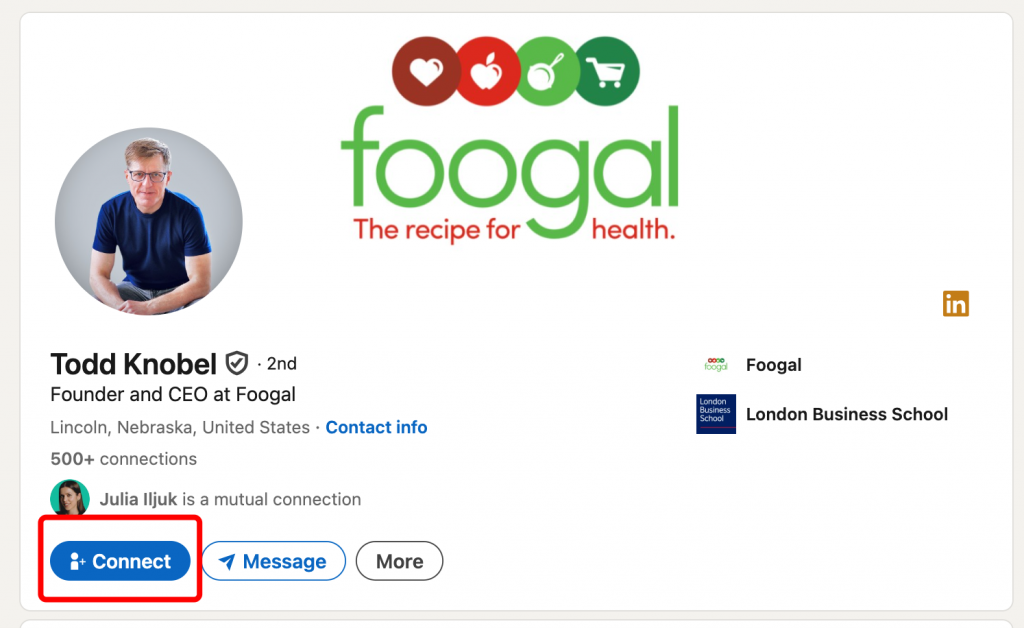The image size is (1024, 628).
Task: Click the shopping cart icon in the banner
Action: pyautogui.click(x=606, y=72)
